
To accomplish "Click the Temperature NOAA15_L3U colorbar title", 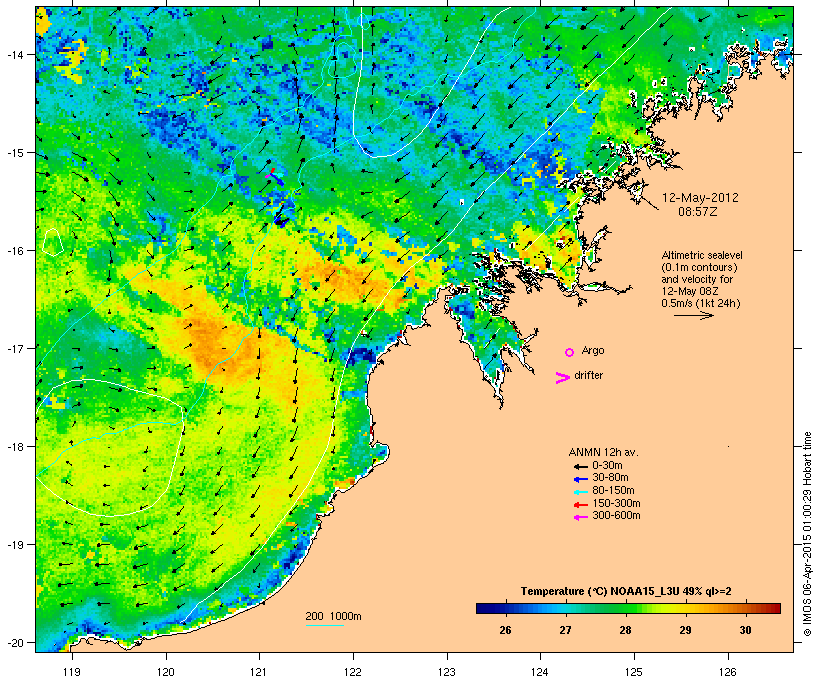I will [626, 592].
